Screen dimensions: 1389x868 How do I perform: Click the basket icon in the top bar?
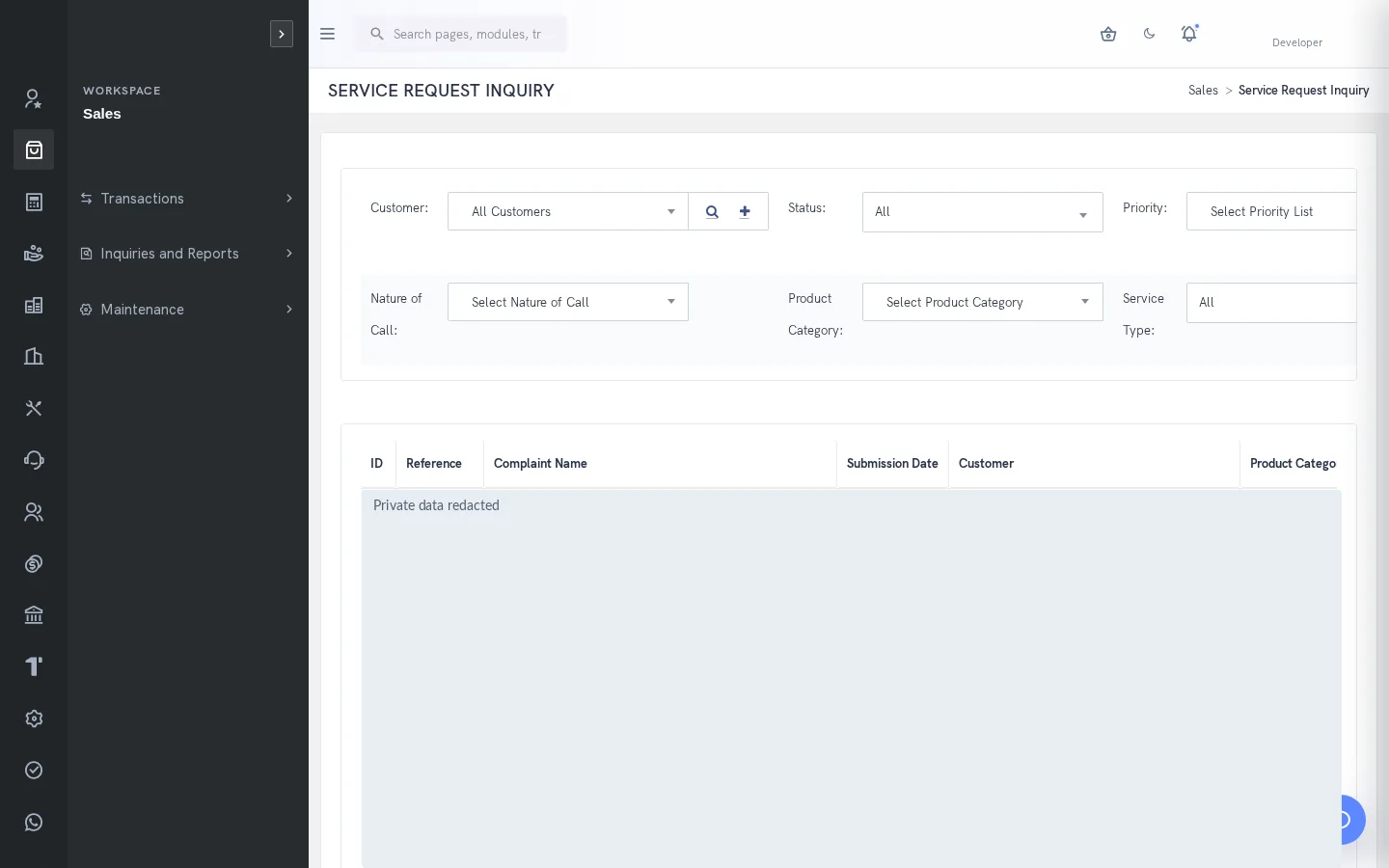tap(1108, 34)
